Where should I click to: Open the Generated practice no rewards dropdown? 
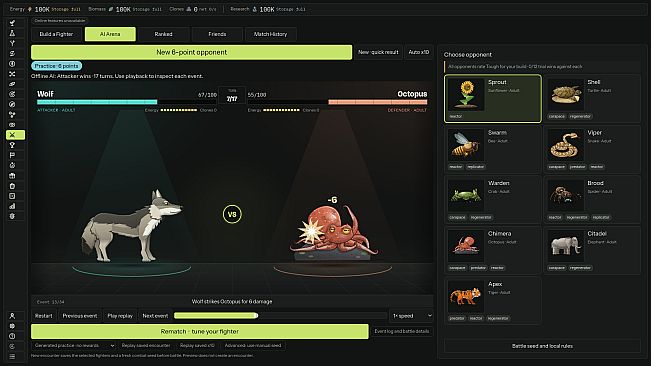pos(73,345)
